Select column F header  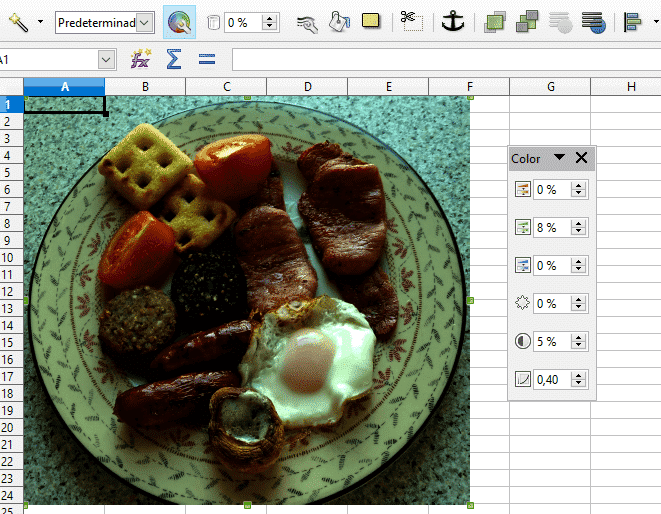pos(469,87)
